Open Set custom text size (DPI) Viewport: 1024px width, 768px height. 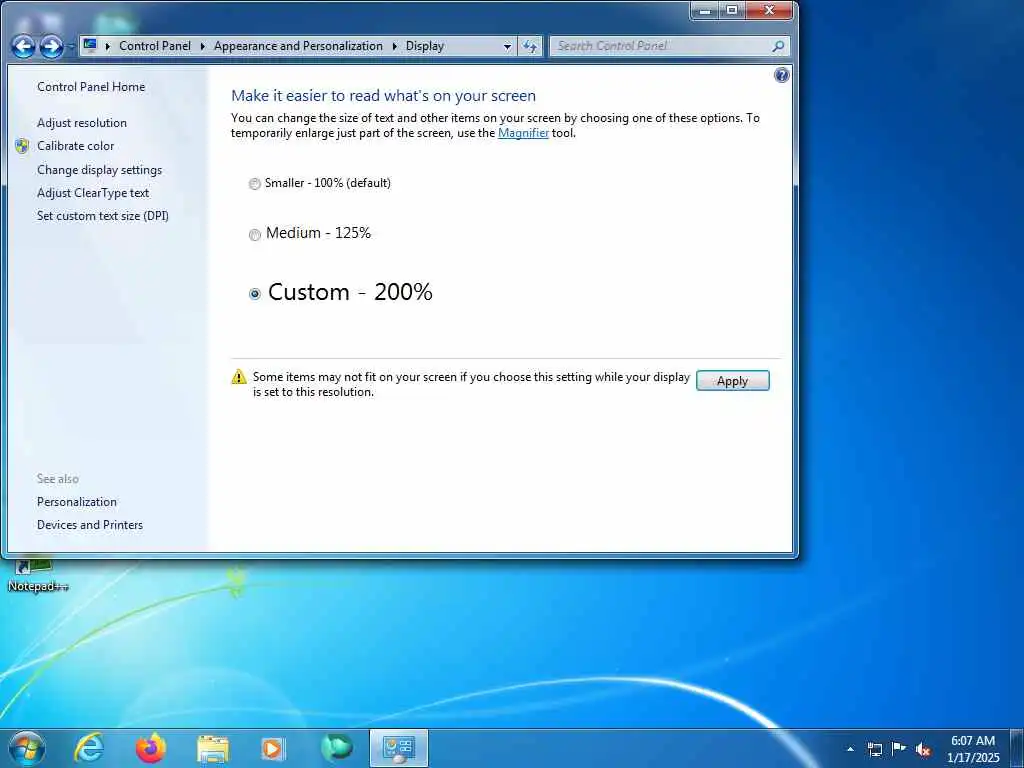pyautogui.click(x=103, y=216)
